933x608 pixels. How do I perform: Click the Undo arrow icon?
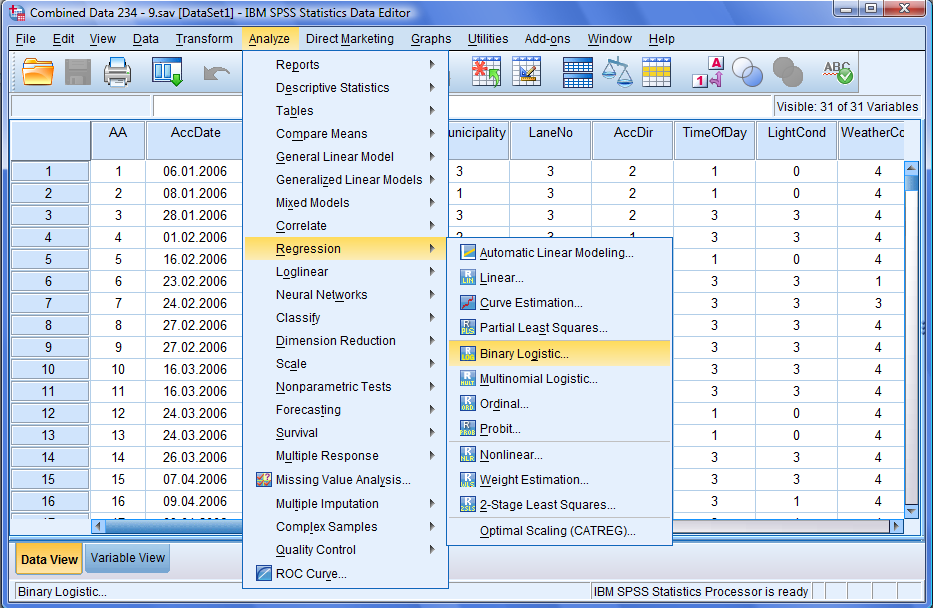(x=216, y=73)
